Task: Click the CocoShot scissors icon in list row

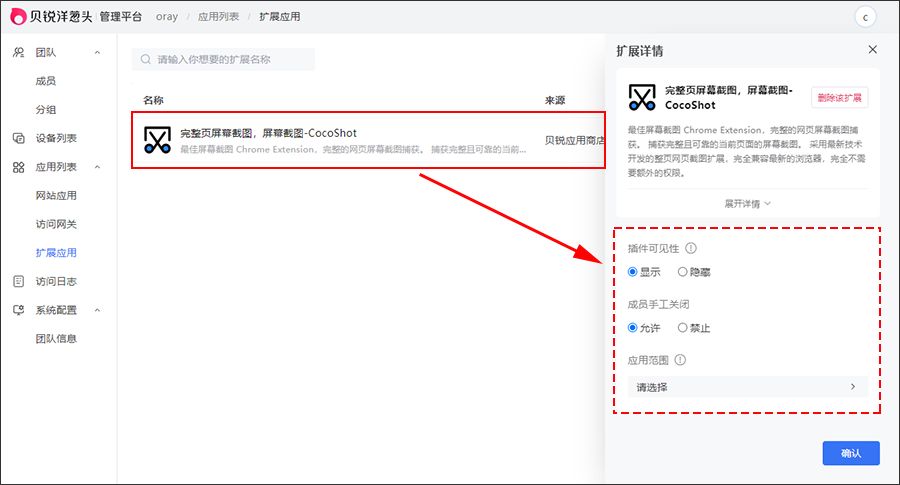Action: (157, 140)
